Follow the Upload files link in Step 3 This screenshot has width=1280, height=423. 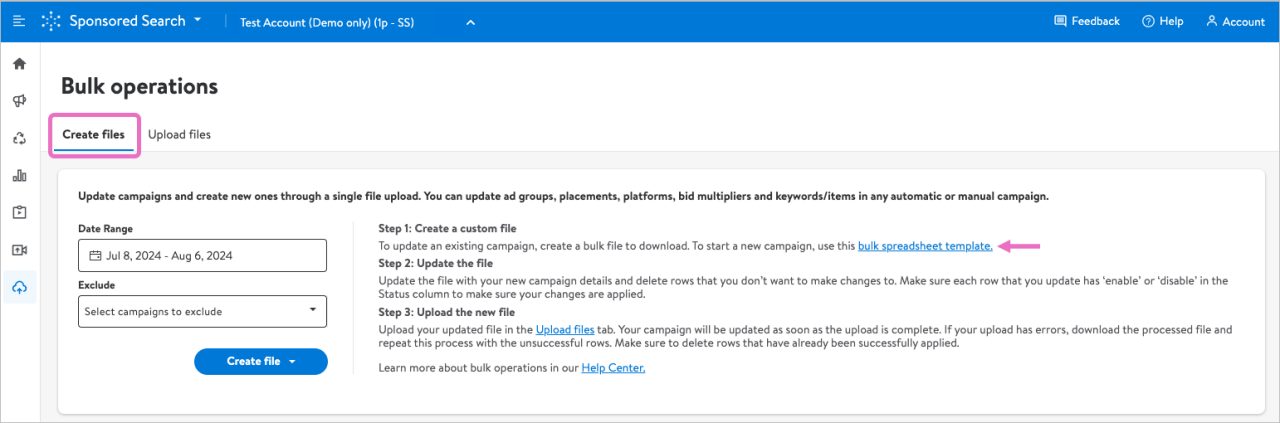tap(565, 329)
